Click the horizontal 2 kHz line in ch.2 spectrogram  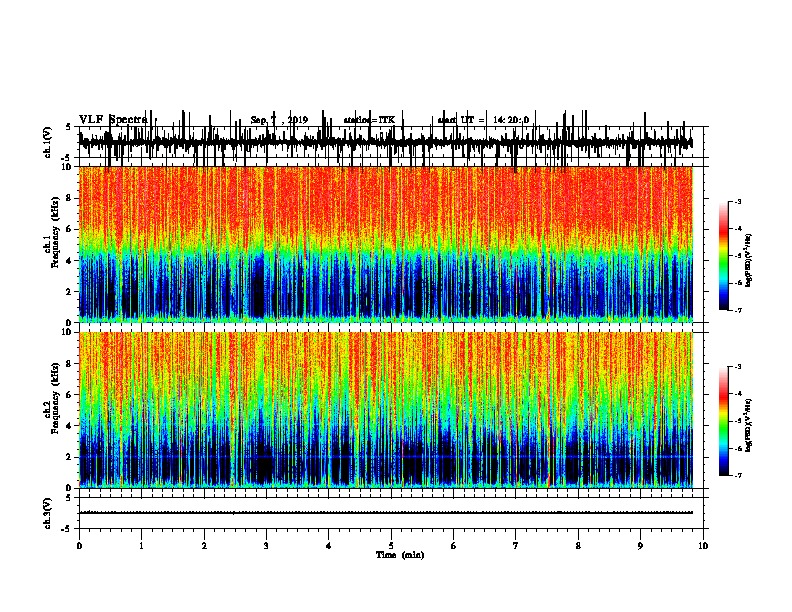tap(386, 457)
